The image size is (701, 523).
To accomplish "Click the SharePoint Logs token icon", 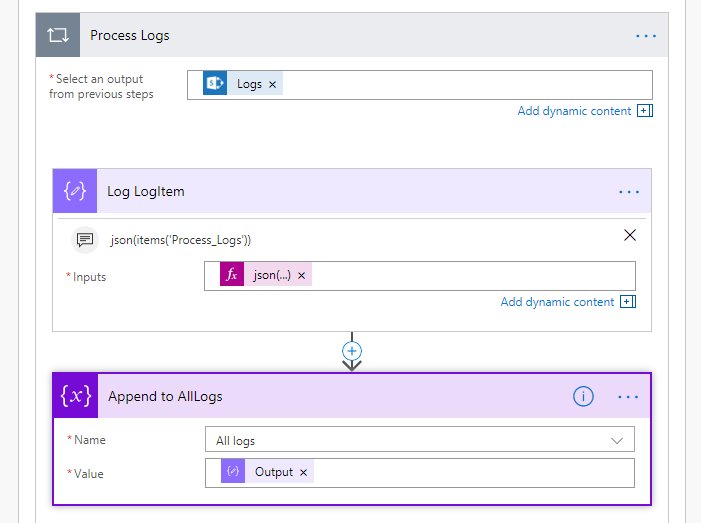I will click(x=214, y=84).
